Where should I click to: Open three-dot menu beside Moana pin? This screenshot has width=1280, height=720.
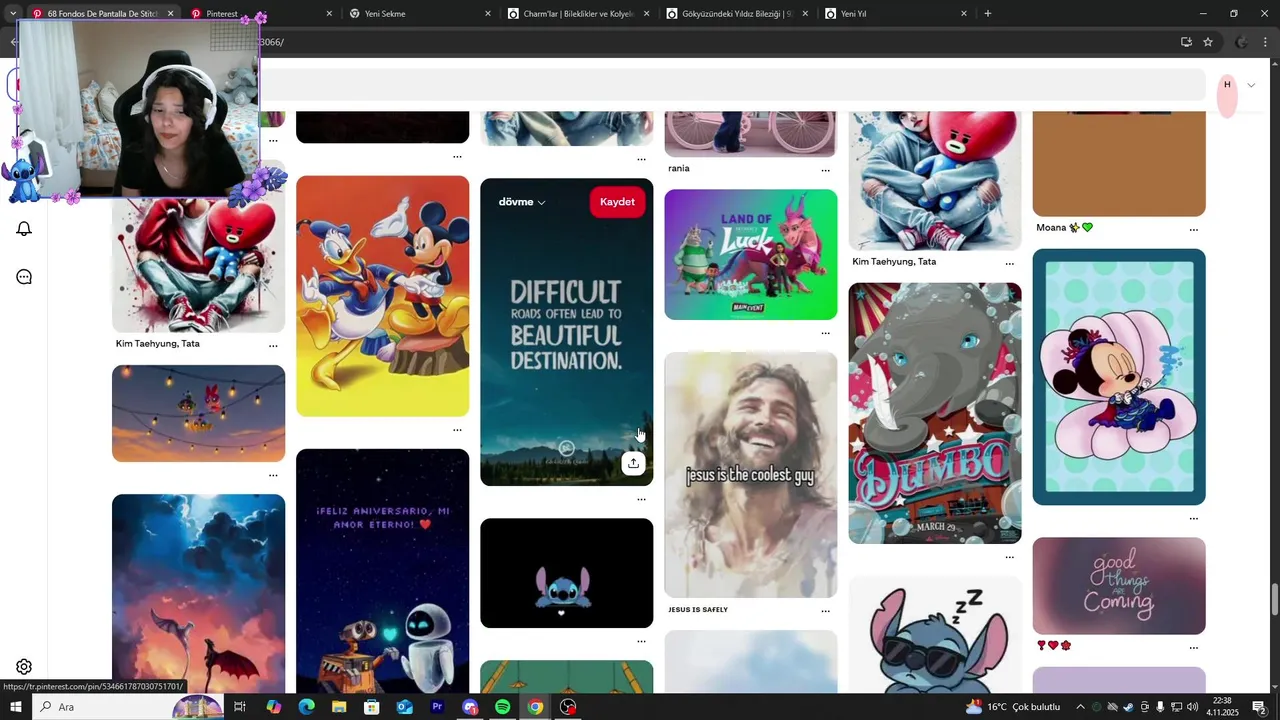[x=1193, y=230]
